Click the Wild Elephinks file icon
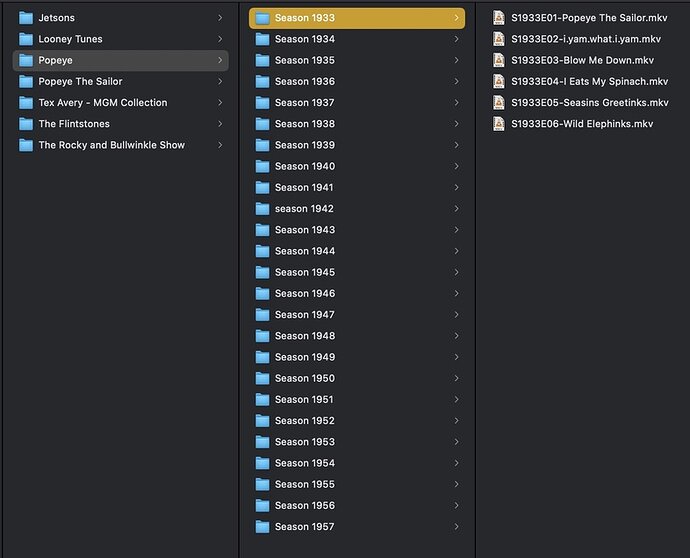This screenshot has width=690, height=558. click(x=498, y=124)
